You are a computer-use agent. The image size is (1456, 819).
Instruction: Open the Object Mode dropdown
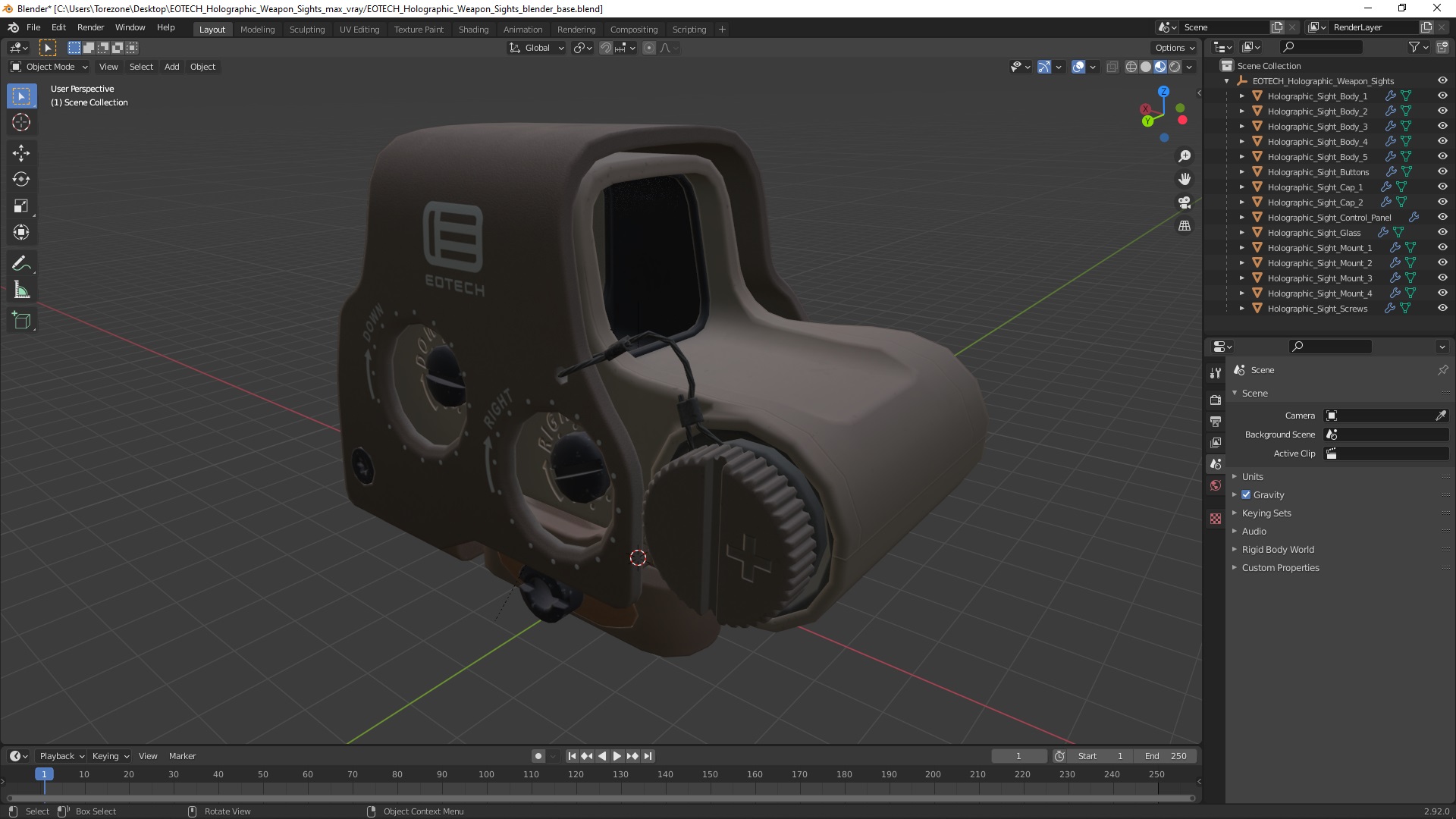pos(49,67)
